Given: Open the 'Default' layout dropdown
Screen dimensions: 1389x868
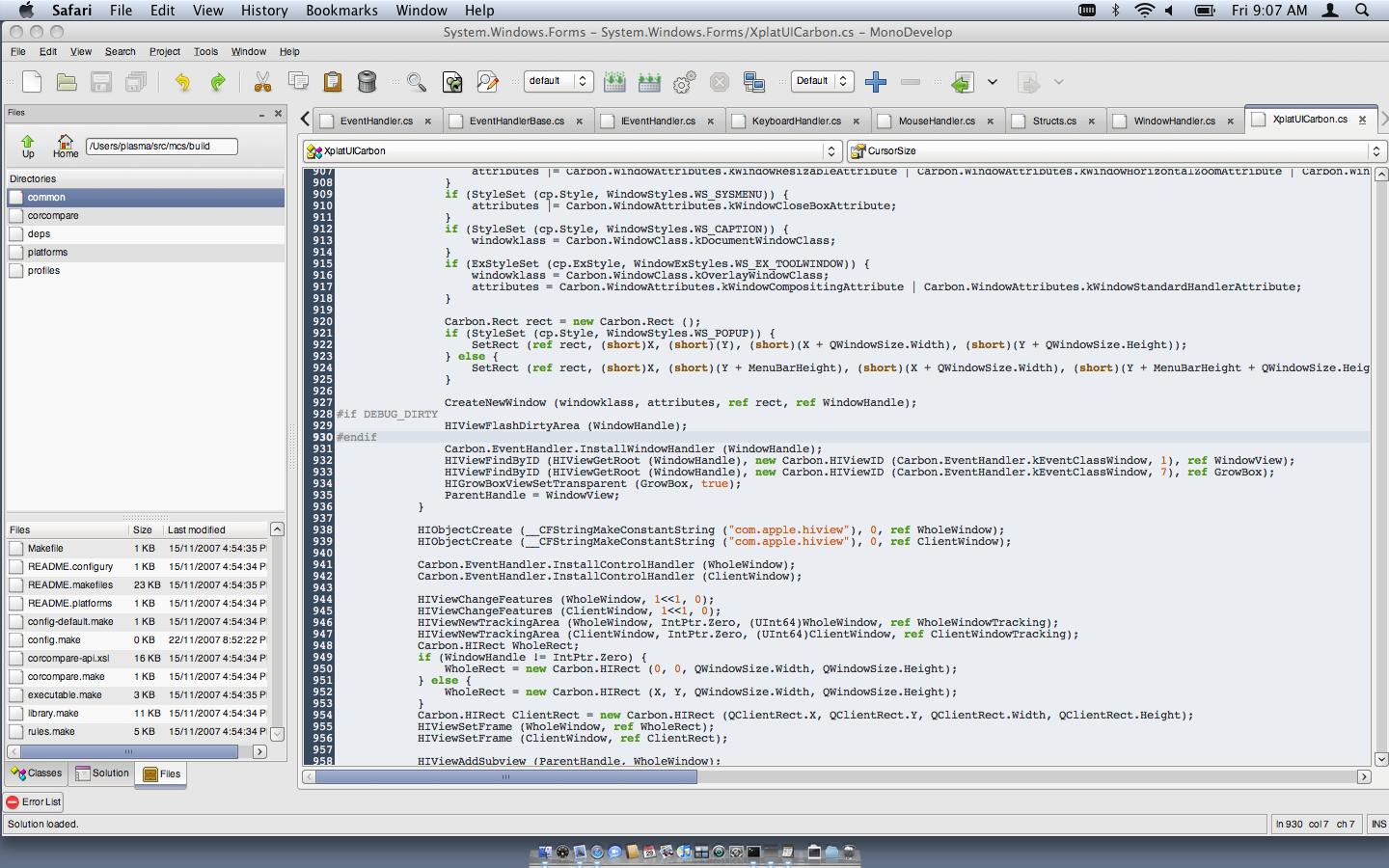Looking at the screenshot, I should [823, 81].
